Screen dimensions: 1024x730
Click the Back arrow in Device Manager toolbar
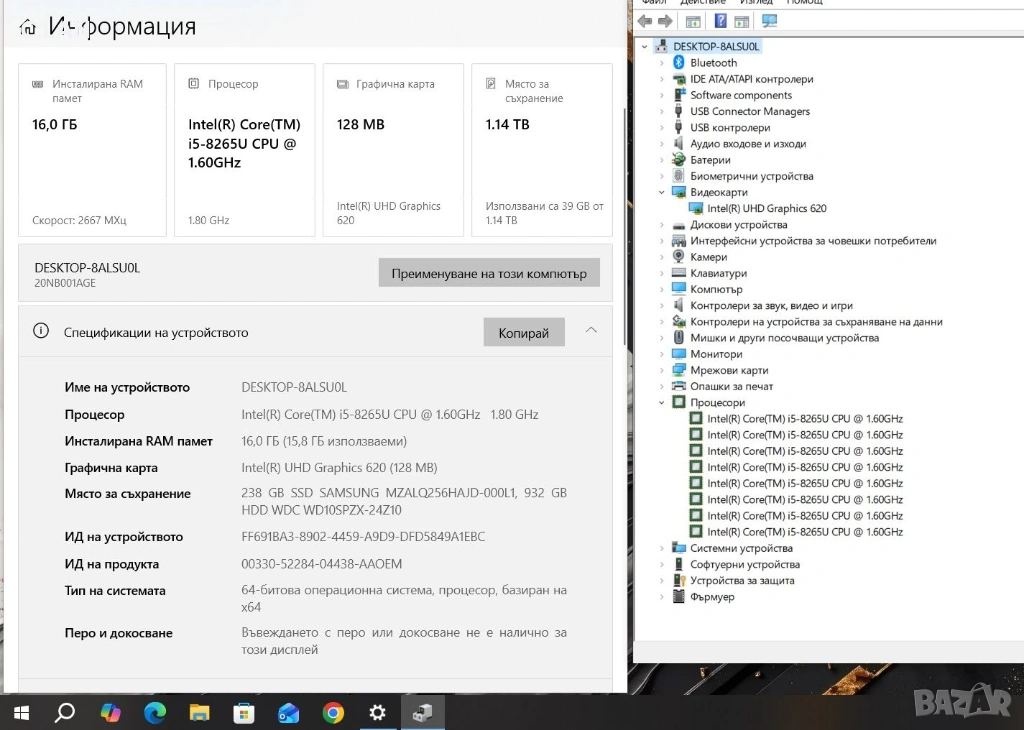click(x=645, y=21)
